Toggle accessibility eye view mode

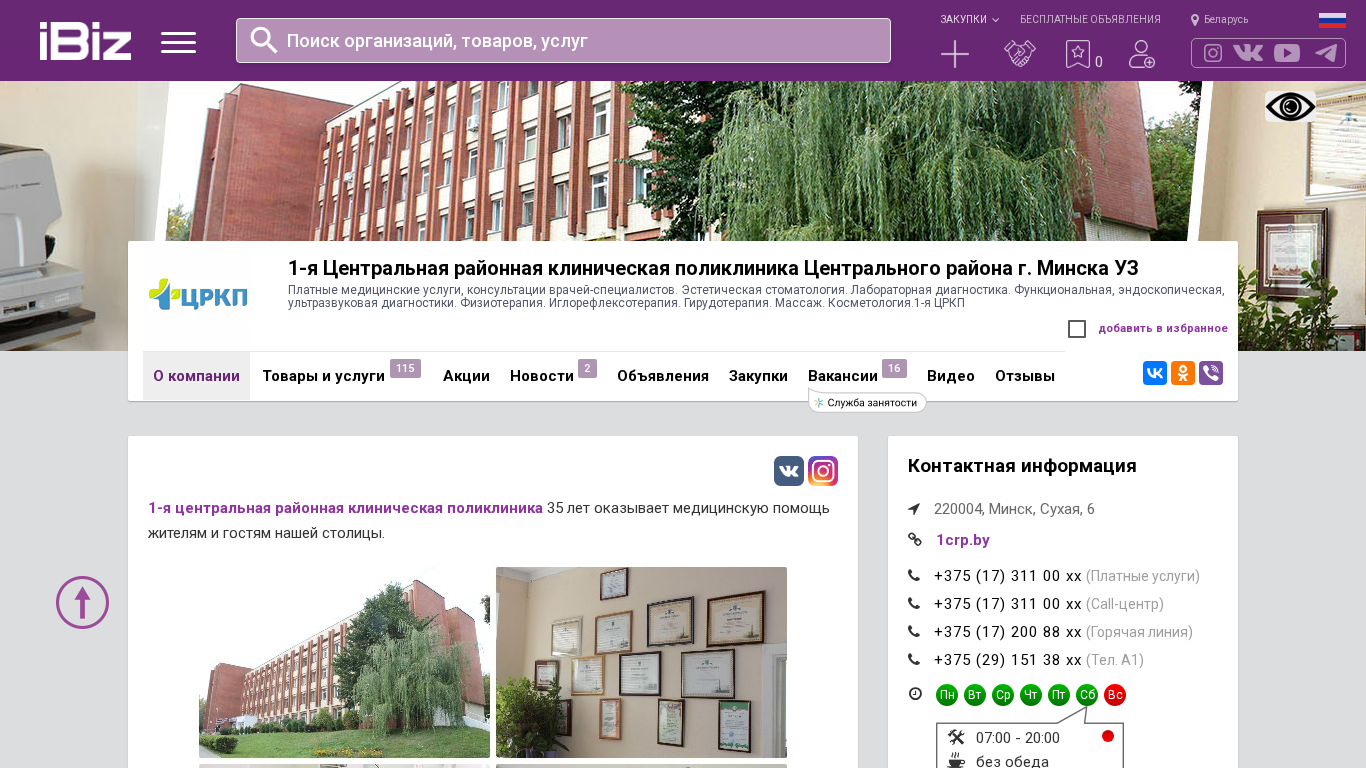[x=1290, y=107]
